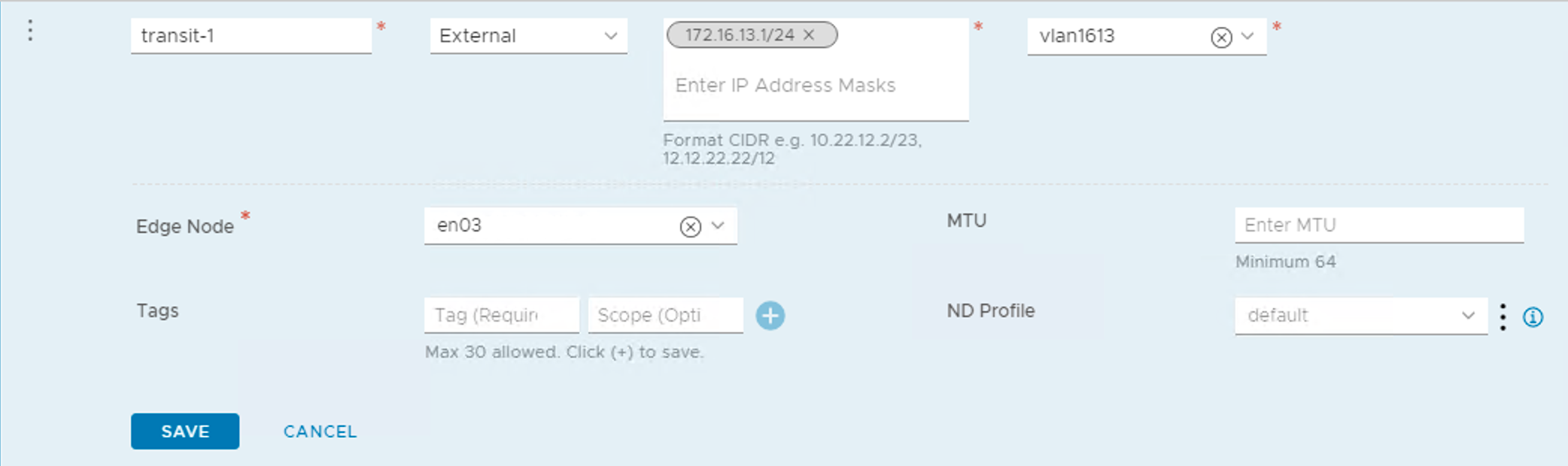Screen dimensions: 1568x466
Task: Clear the en03 edge node selection
Action: pos(690,226)
